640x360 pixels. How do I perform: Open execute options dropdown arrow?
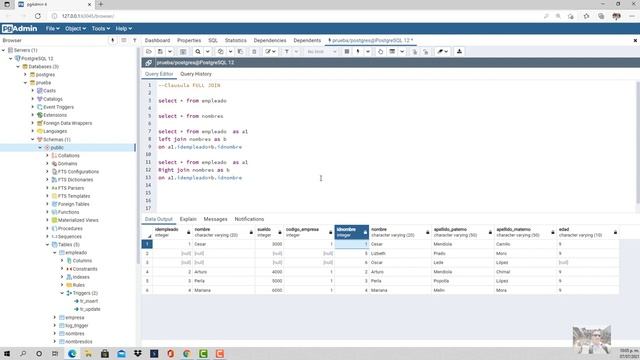click(x=368, y=51)
